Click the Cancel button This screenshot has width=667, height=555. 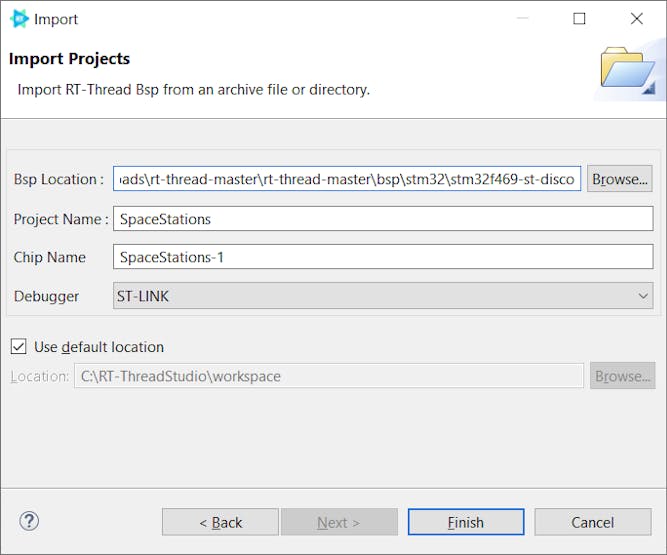tap(592, 522)
